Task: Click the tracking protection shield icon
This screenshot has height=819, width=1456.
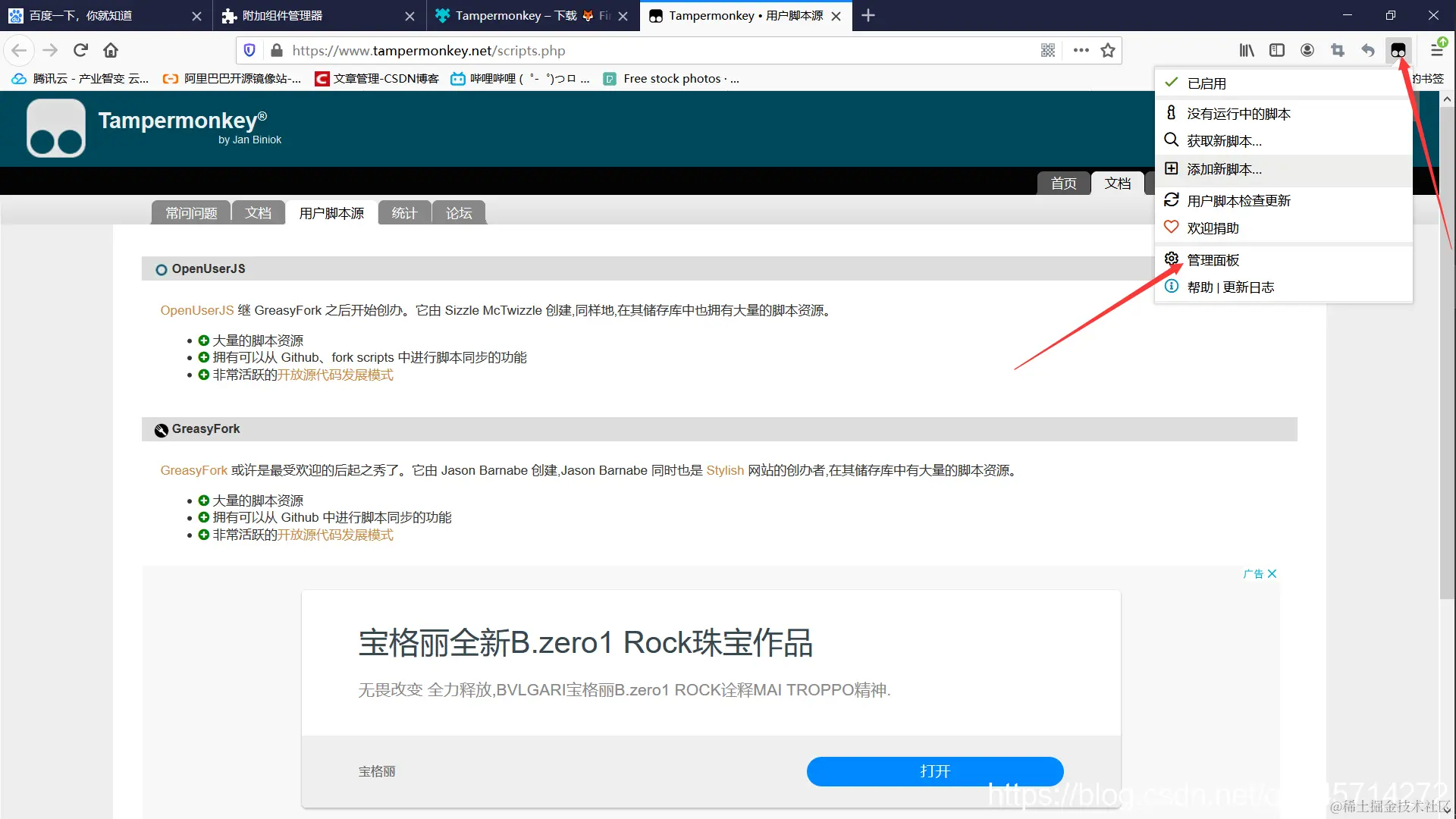Action: pyautogui.click(x=249, y=50)
